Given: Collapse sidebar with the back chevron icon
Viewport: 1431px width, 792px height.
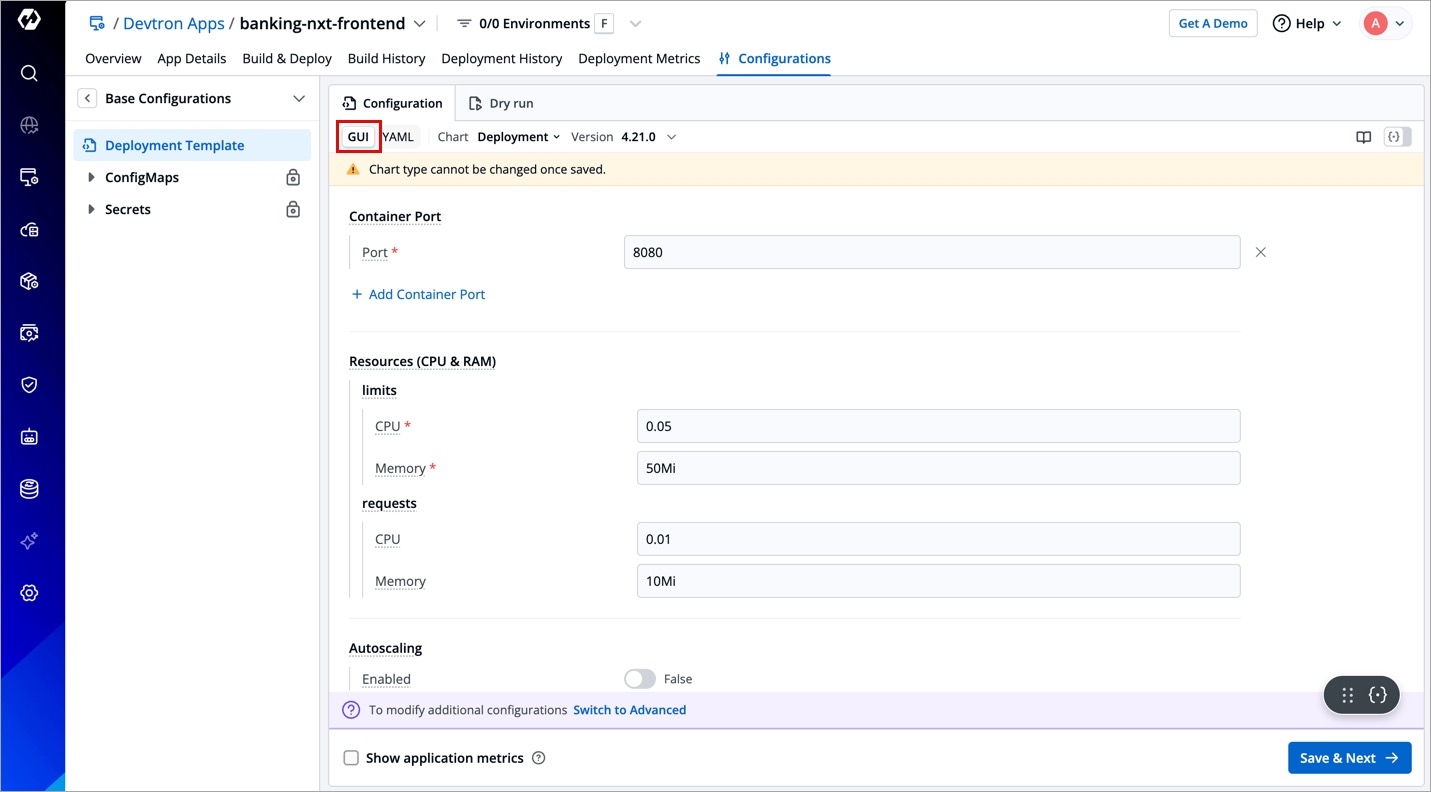Looking at the screenshot, I should 88,98.
